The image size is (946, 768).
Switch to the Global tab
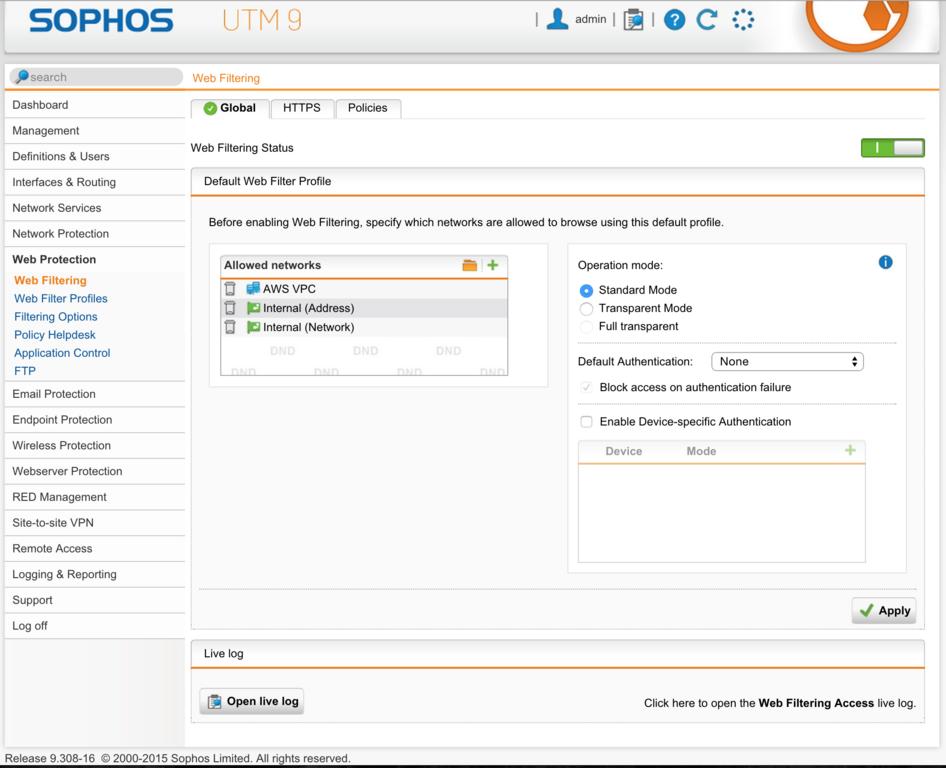(x=230, y=108)
